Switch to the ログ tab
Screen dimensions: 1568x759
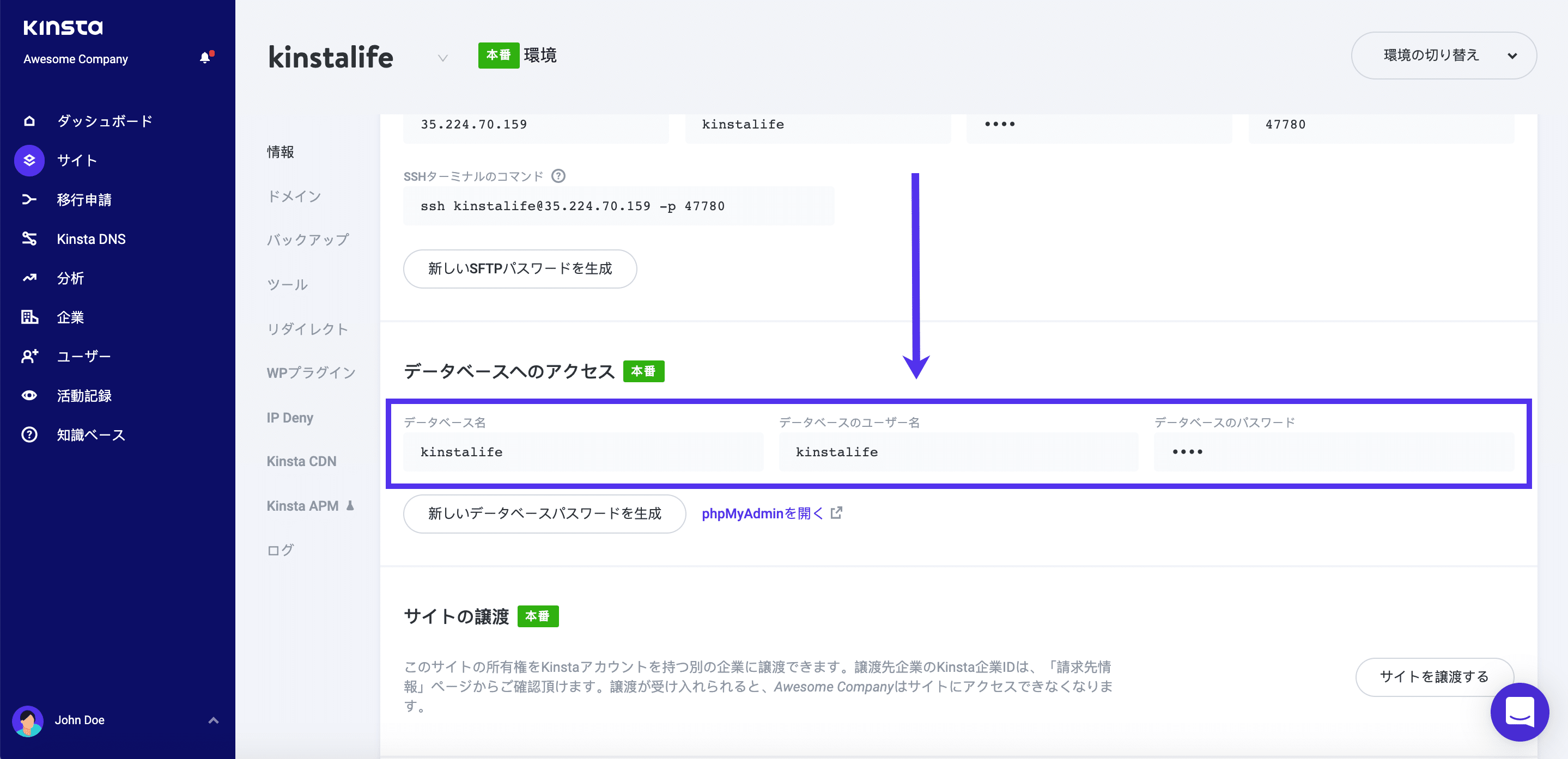click(280, 550)
